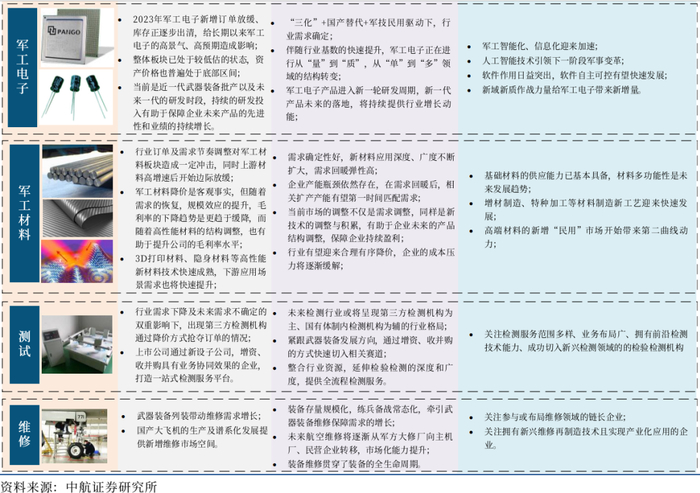Click text "装备维修贯穿了装备的全生命周期"
The width and height of the screenshot is (700, 493).
[x=355, y=464]
